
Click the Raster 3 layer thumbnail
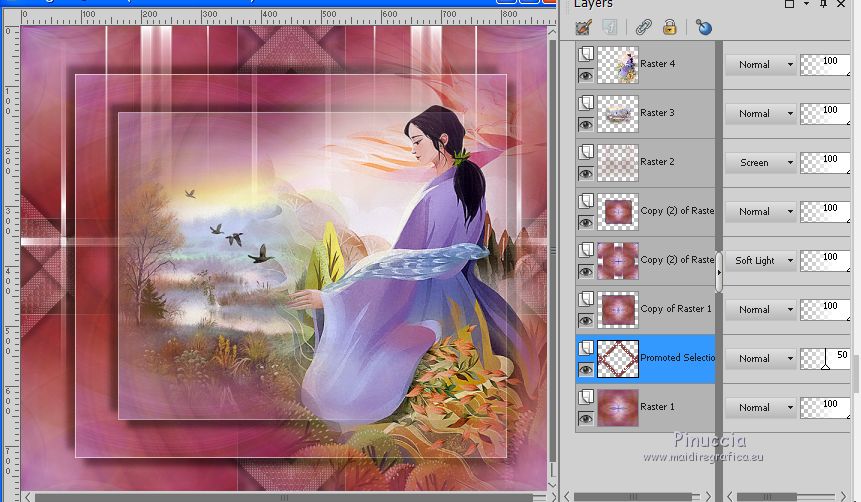(618, 114)
